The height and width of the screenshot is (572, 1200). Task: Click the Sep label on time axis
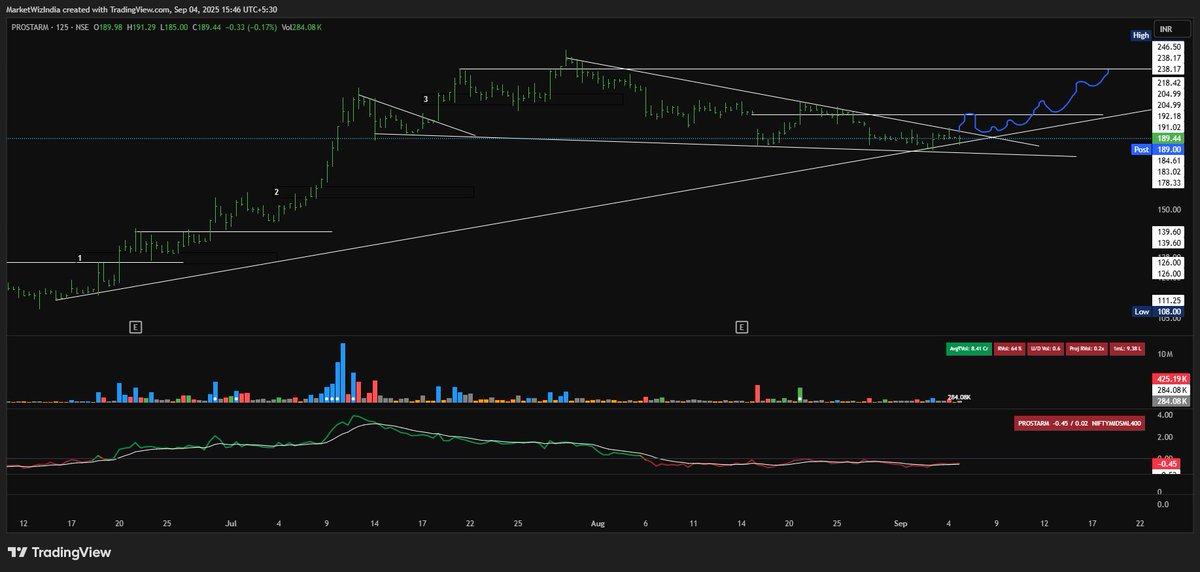[901, 523]
